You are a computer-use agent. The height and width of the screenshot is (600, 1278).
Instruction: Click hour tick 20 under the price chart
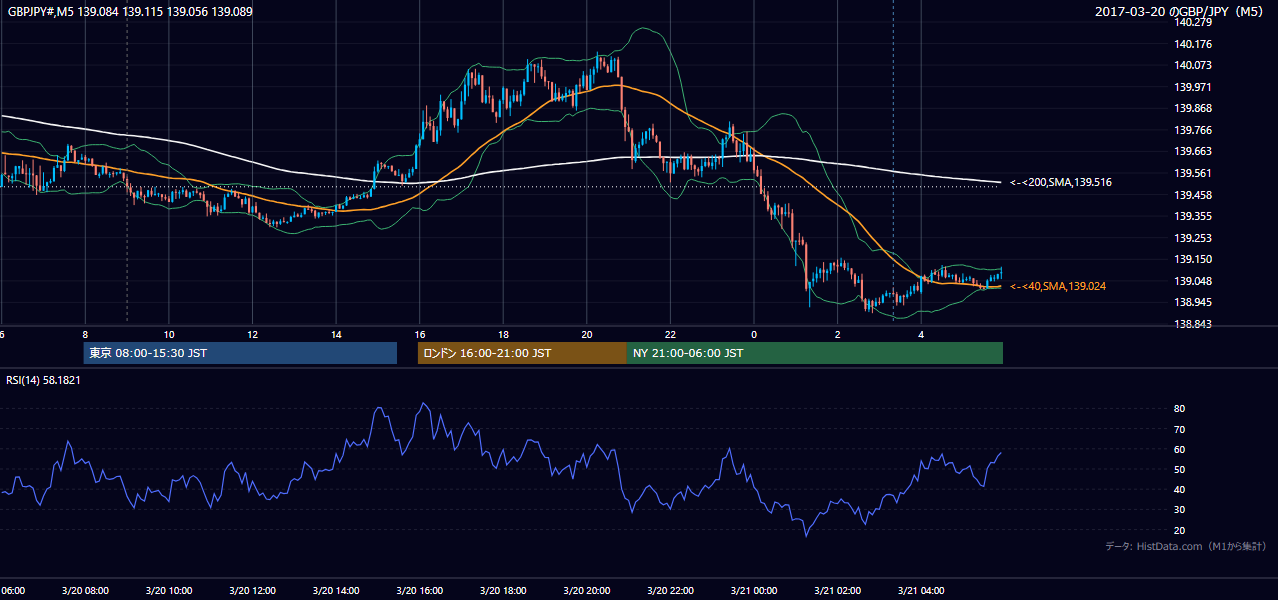[x=587, y=334]
